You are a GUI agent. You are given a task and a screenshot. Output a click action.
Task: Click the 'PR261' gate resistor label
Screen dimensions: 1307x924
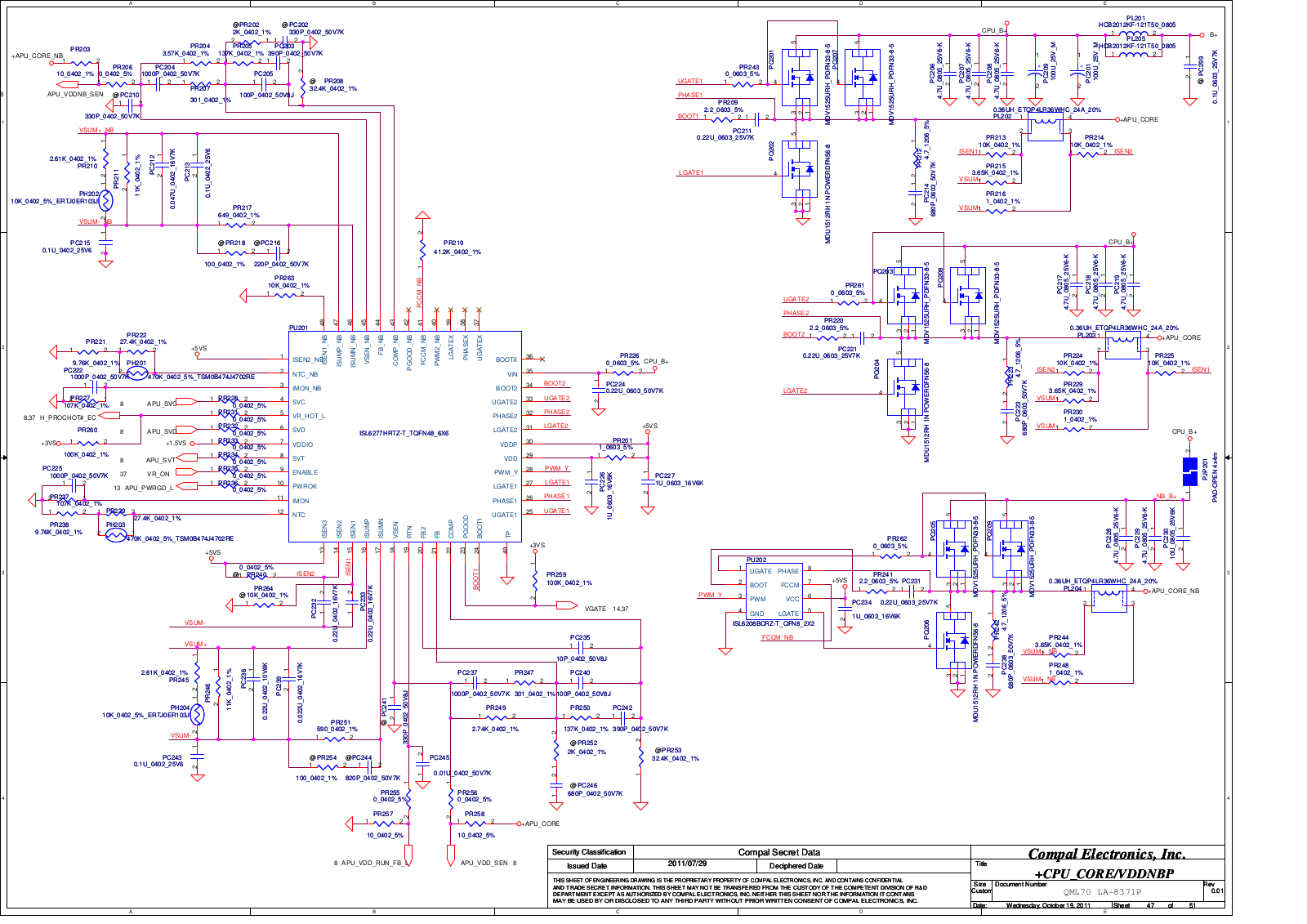854,285
